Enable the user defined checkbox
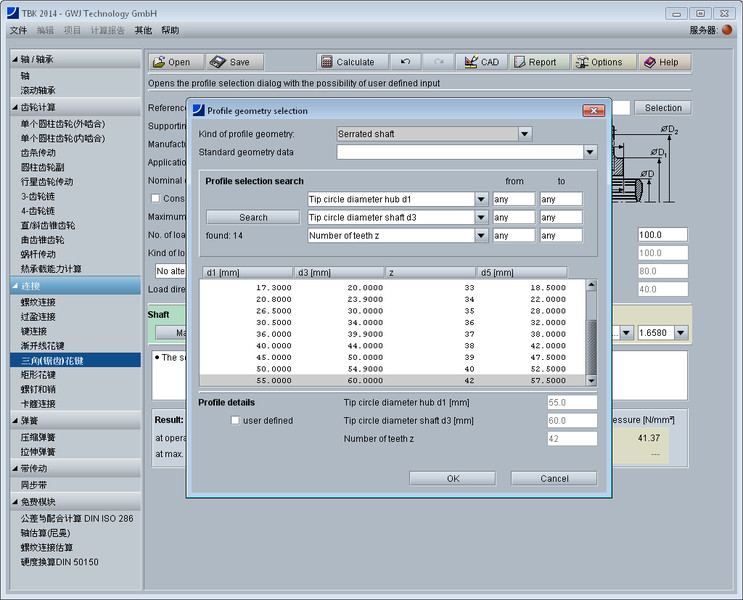 (236, 421)
